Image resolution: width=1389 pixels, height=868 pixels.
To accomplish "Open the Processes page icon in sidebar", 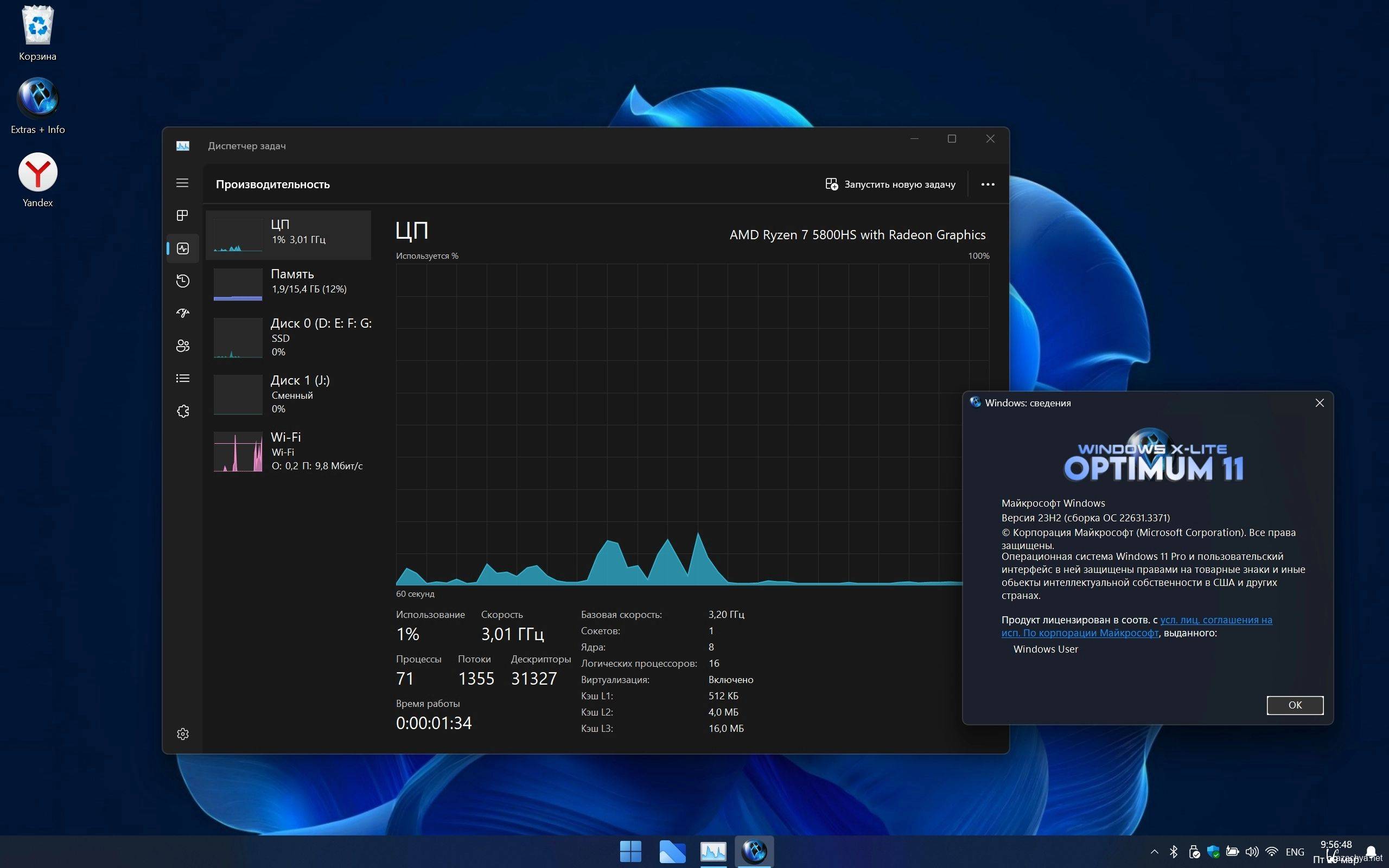I will click(182, 215).
